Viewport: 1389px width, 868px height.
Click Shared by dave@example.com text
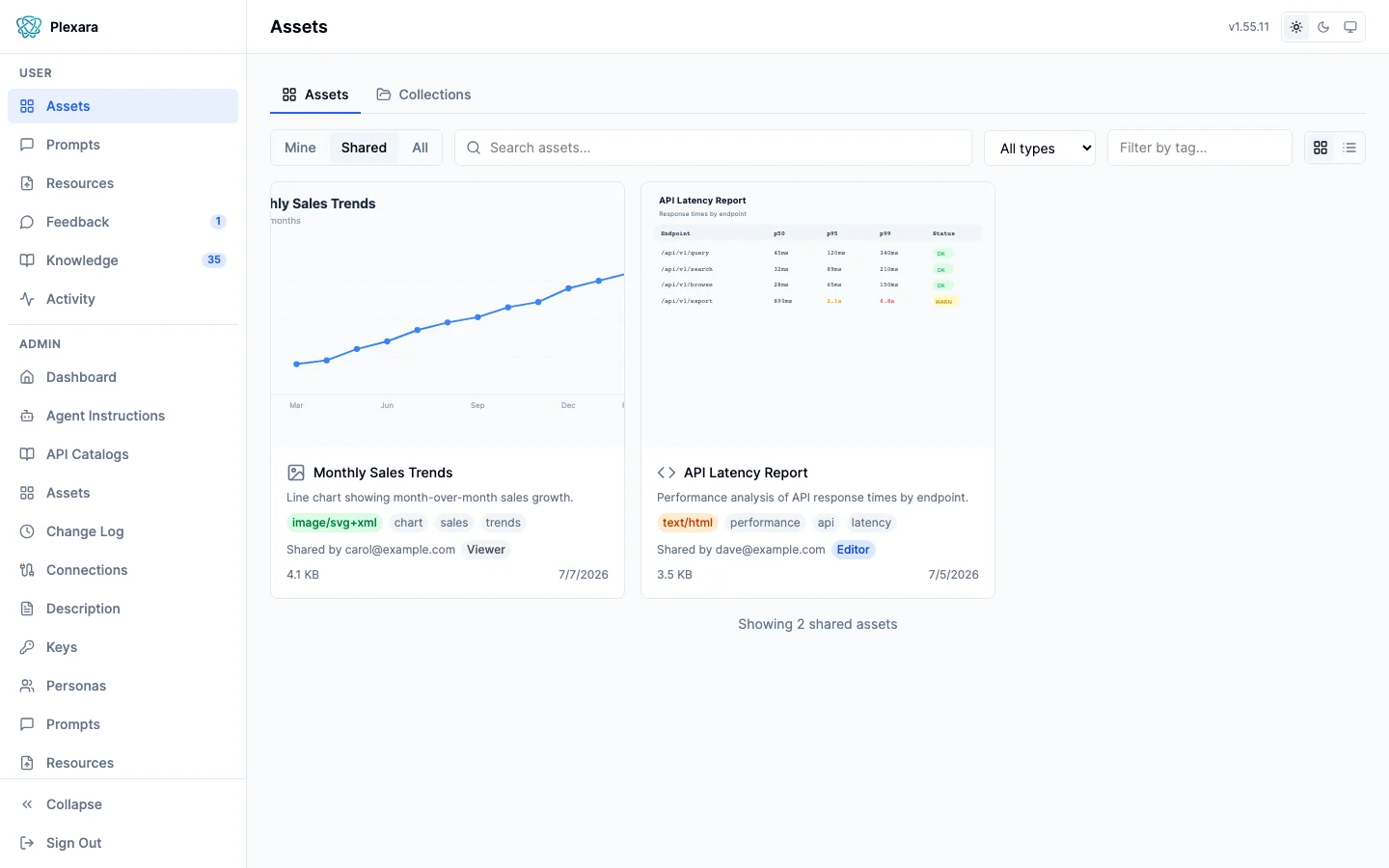point(741,550)
